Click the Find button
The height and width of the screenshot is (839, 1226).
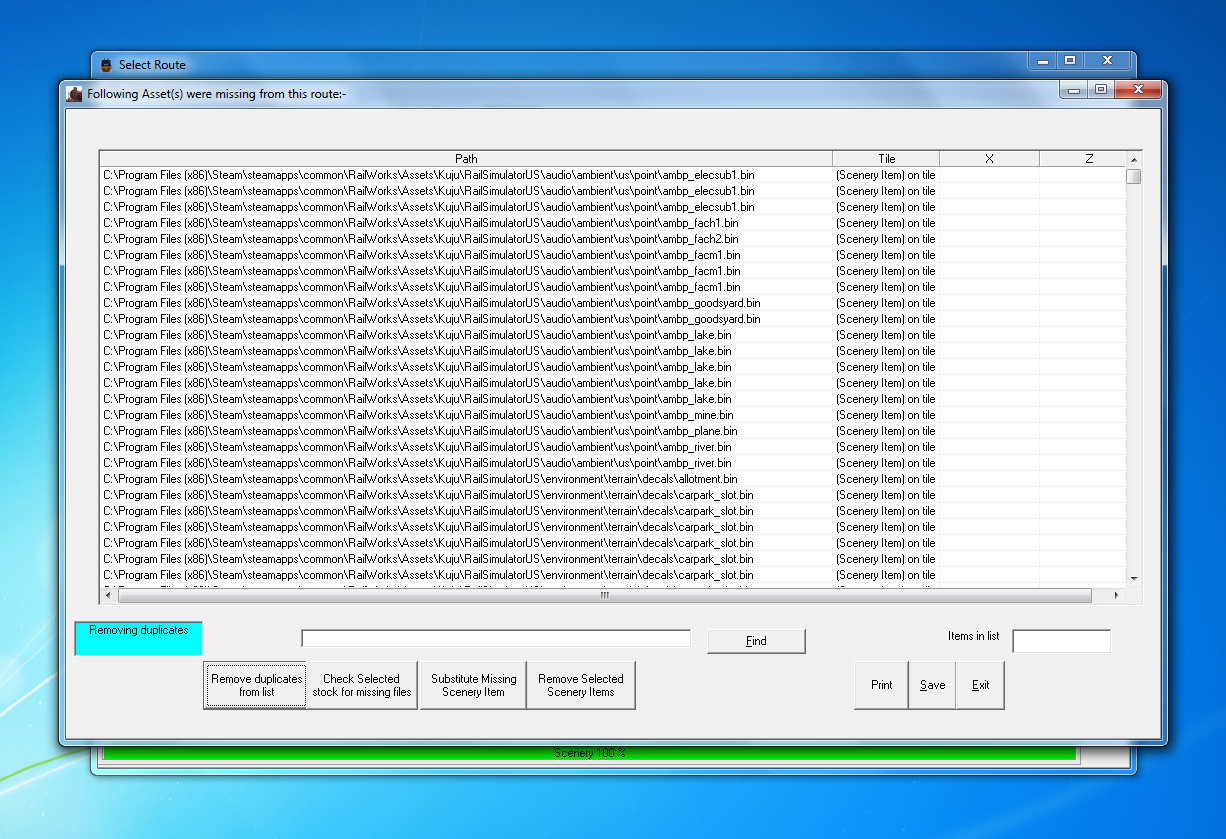pos(756,641)
